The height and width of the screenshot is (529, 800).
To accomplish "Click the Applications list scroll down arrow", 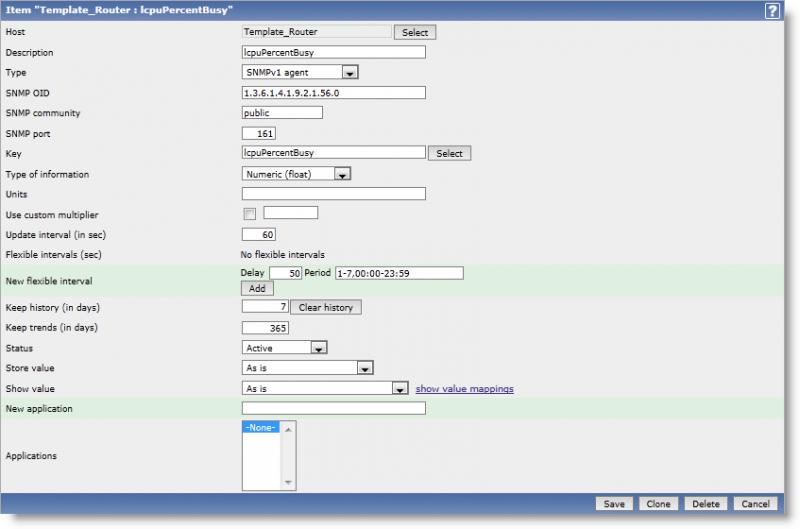I will [288, 482].
